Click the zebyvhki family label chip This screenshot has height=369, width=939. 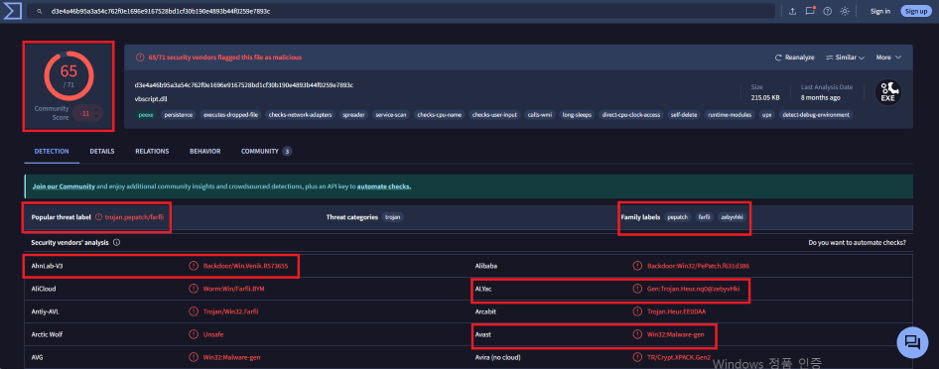733,217
